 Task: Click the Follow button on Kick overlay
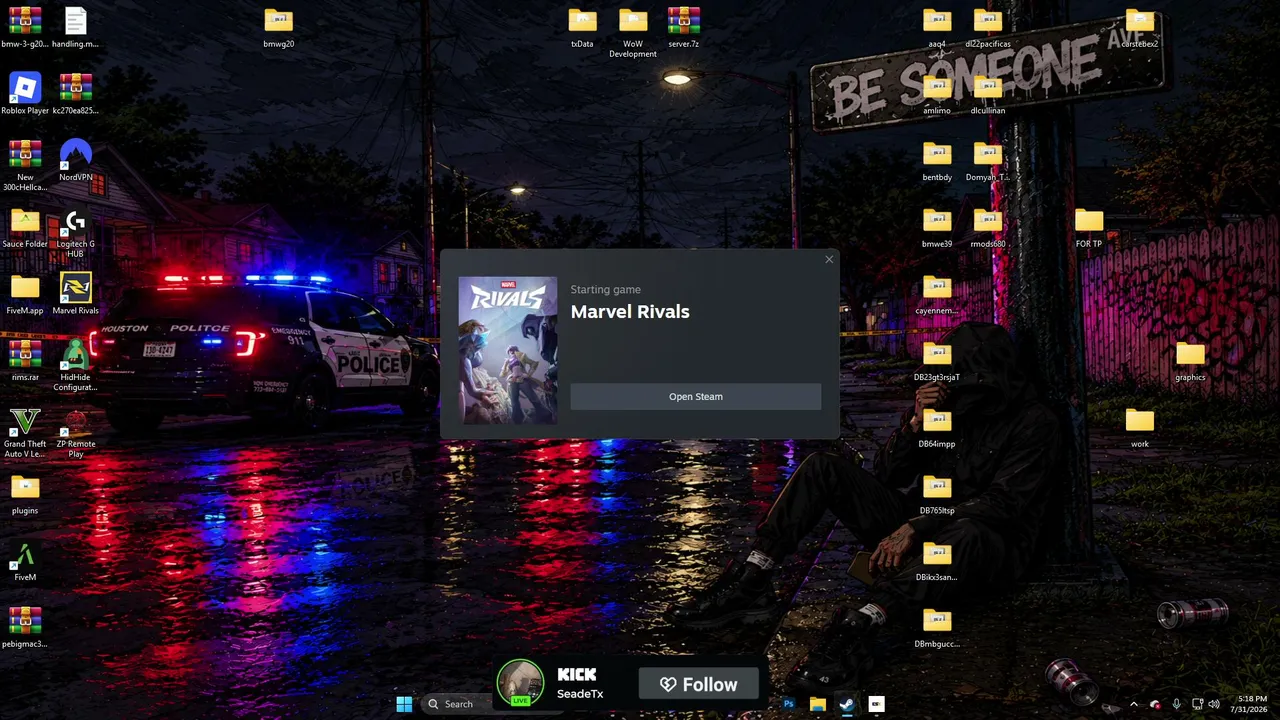698,685
